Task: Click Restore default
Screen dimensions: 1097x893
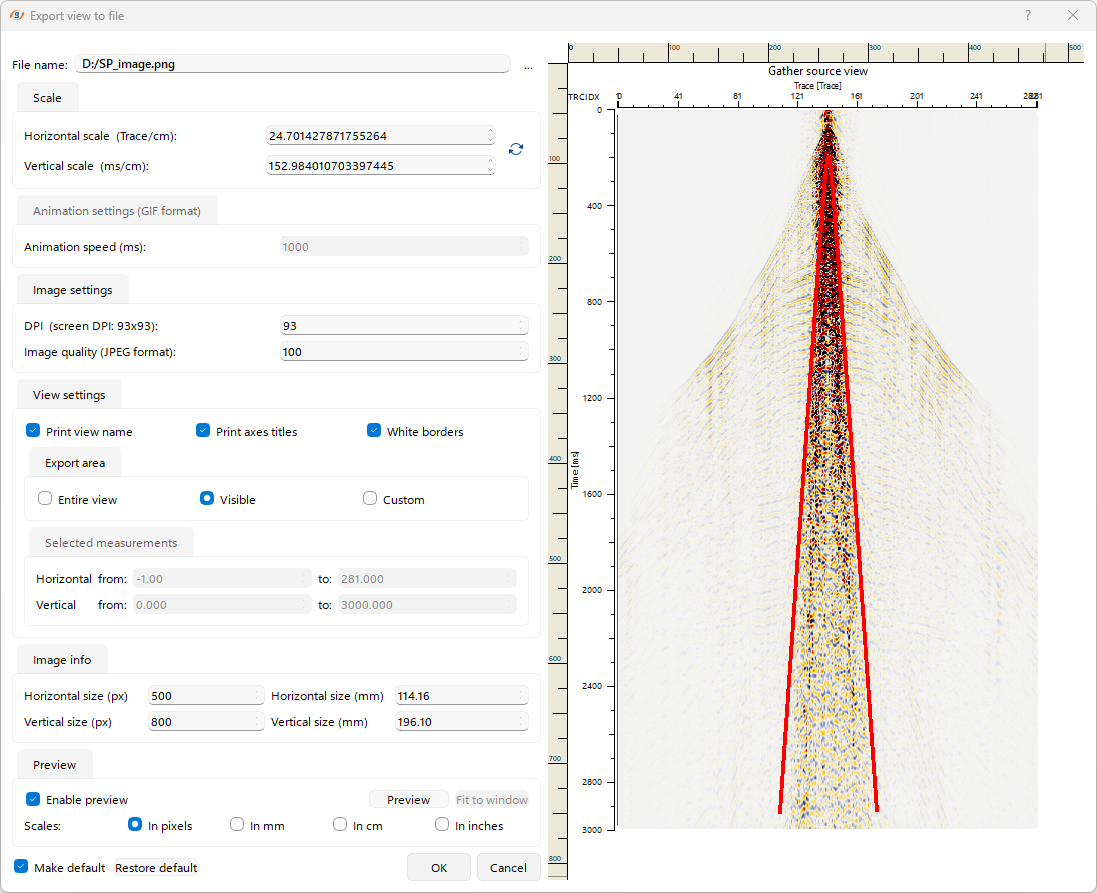Action: pyautogui.click(x=155, y=867)
